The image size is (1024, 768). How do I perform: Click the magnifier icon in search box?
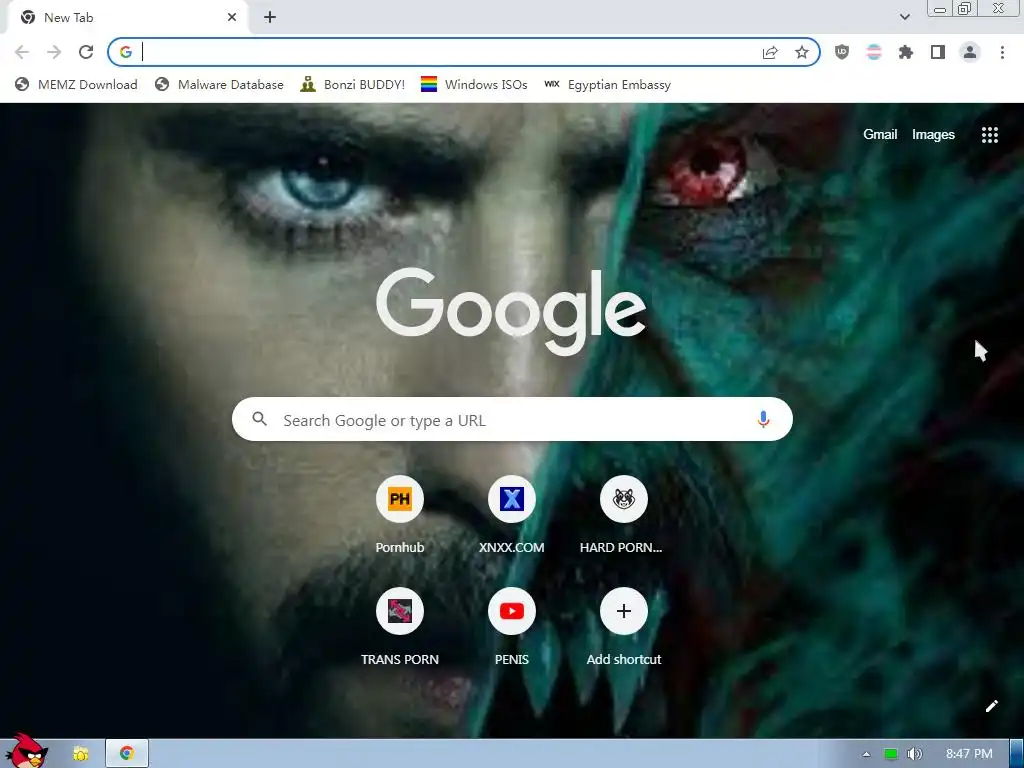pos(259,419)
